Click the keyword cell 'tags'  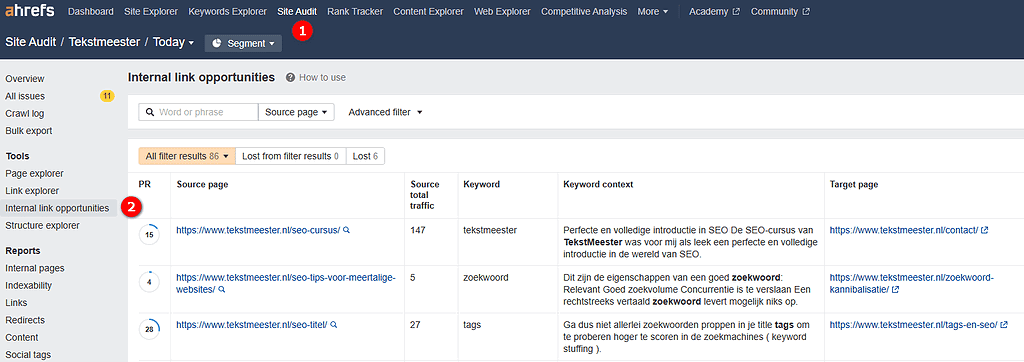coord(472,324)
